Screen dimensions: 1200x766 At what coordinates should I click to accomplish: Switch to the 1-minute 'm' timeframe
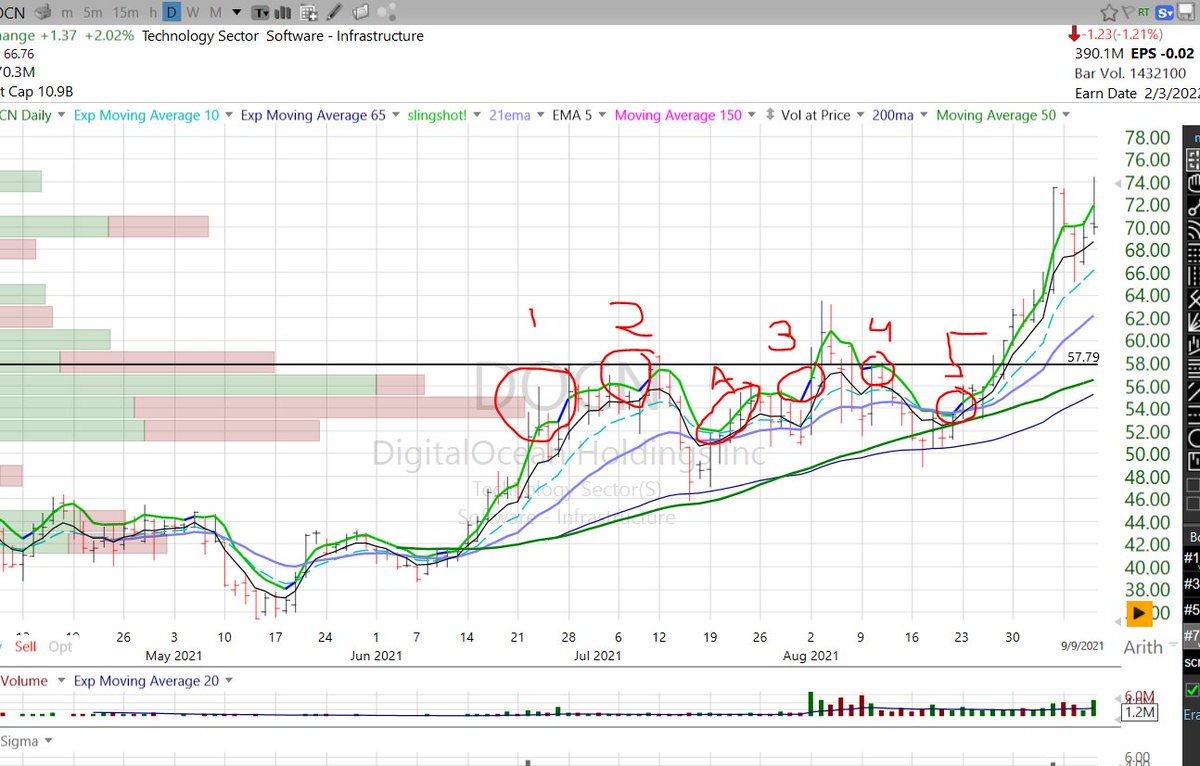(67, 14)
